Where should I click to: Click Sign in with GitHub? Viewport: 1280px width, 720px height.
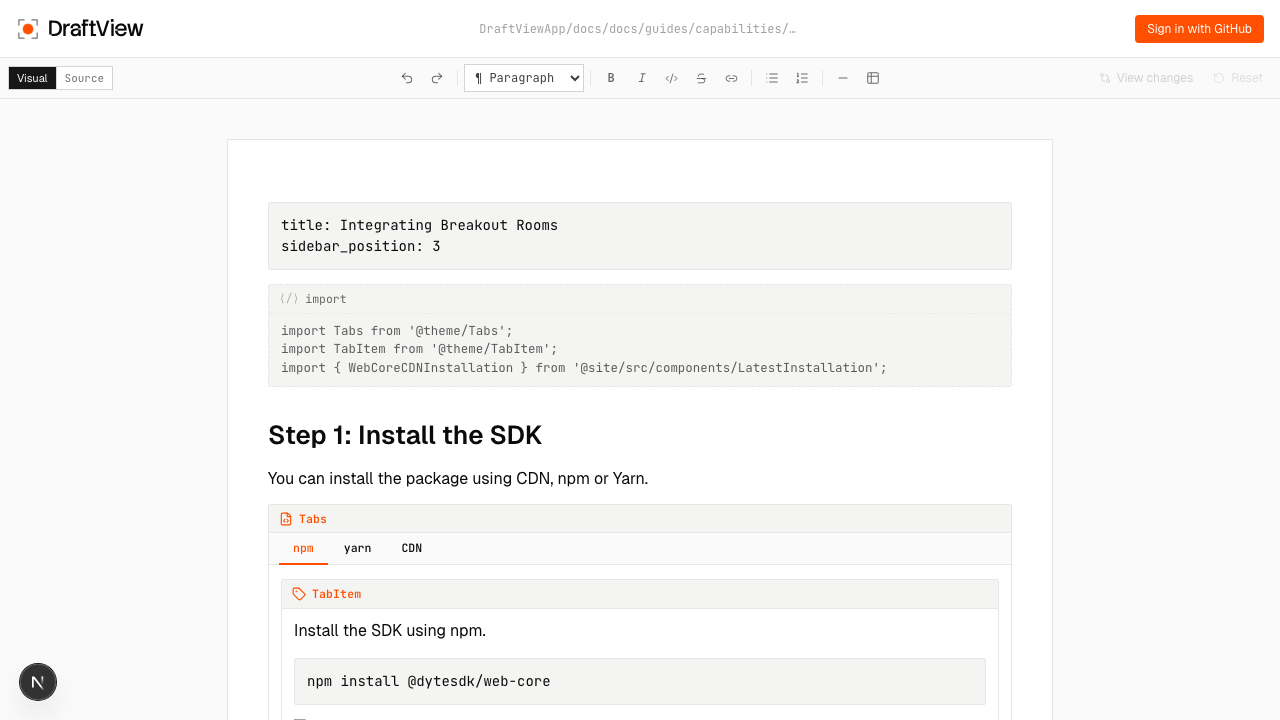pyautogui.click(x=1199, y=29)
